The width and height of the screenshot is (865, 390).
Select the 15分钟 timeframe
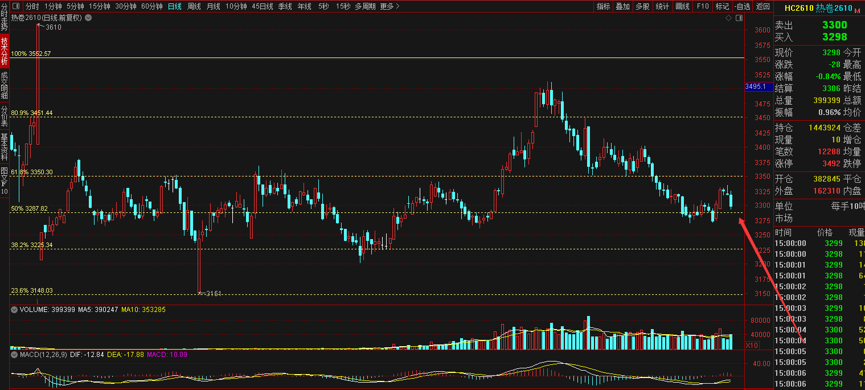pos(99,7)
